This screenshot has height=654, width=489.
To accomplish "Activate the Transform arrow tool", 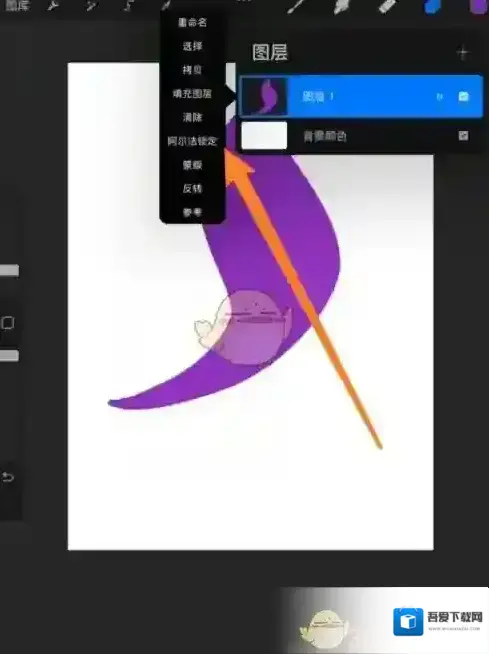I will point(166,5).
